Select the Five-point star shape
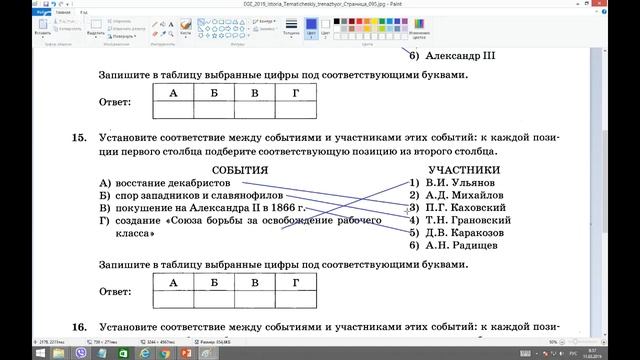Viewport: 640px width, 360px height. 215,36
